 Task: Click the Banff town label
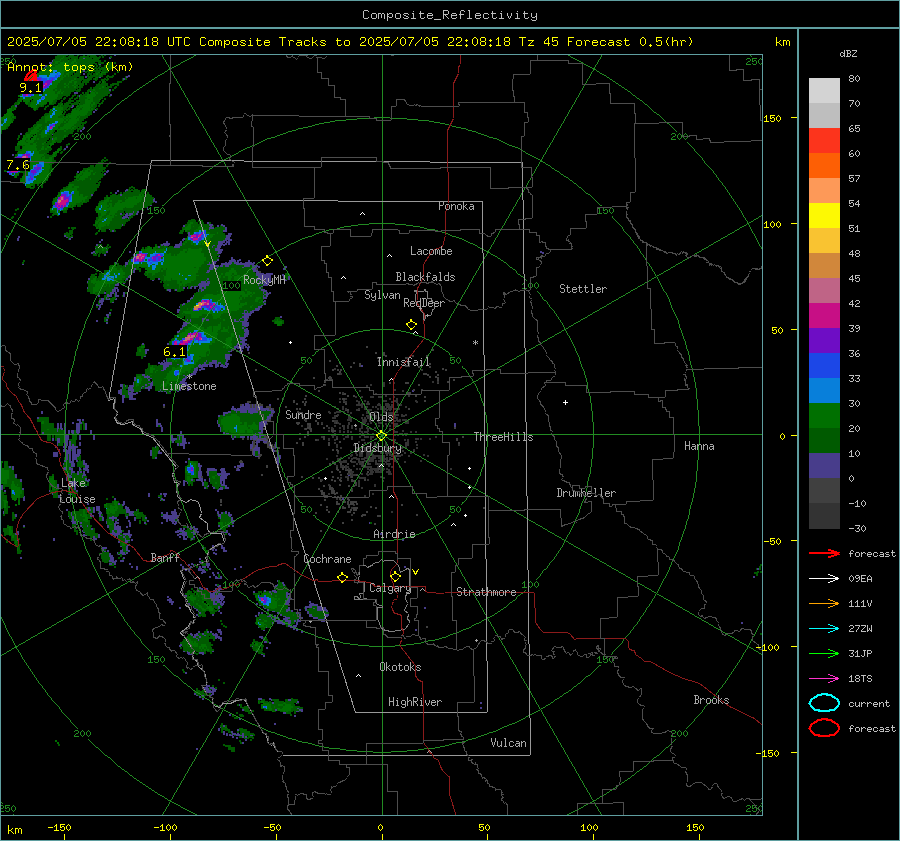click(165, 557)
